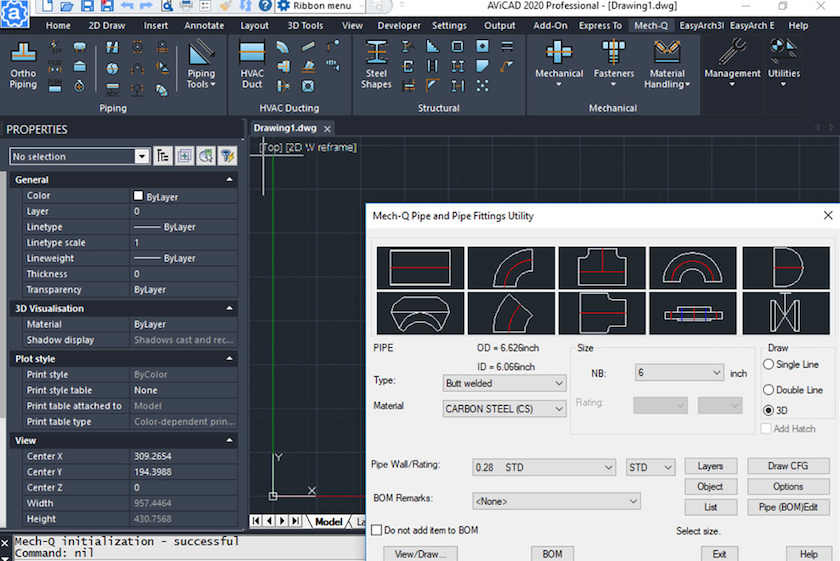Expand the Material CARBON STEEL dropdown

point(505,409)
